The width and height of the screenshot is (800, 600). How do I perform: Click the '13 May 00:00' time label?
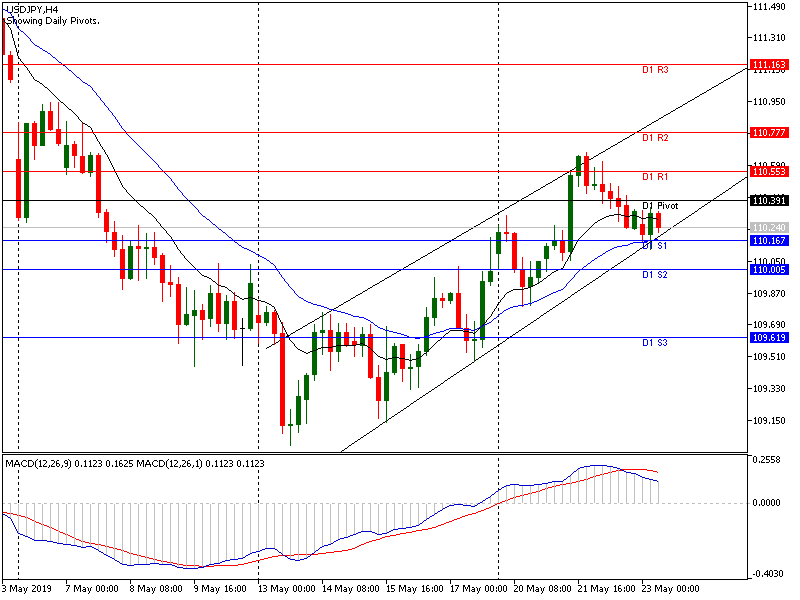coord(287,589)
